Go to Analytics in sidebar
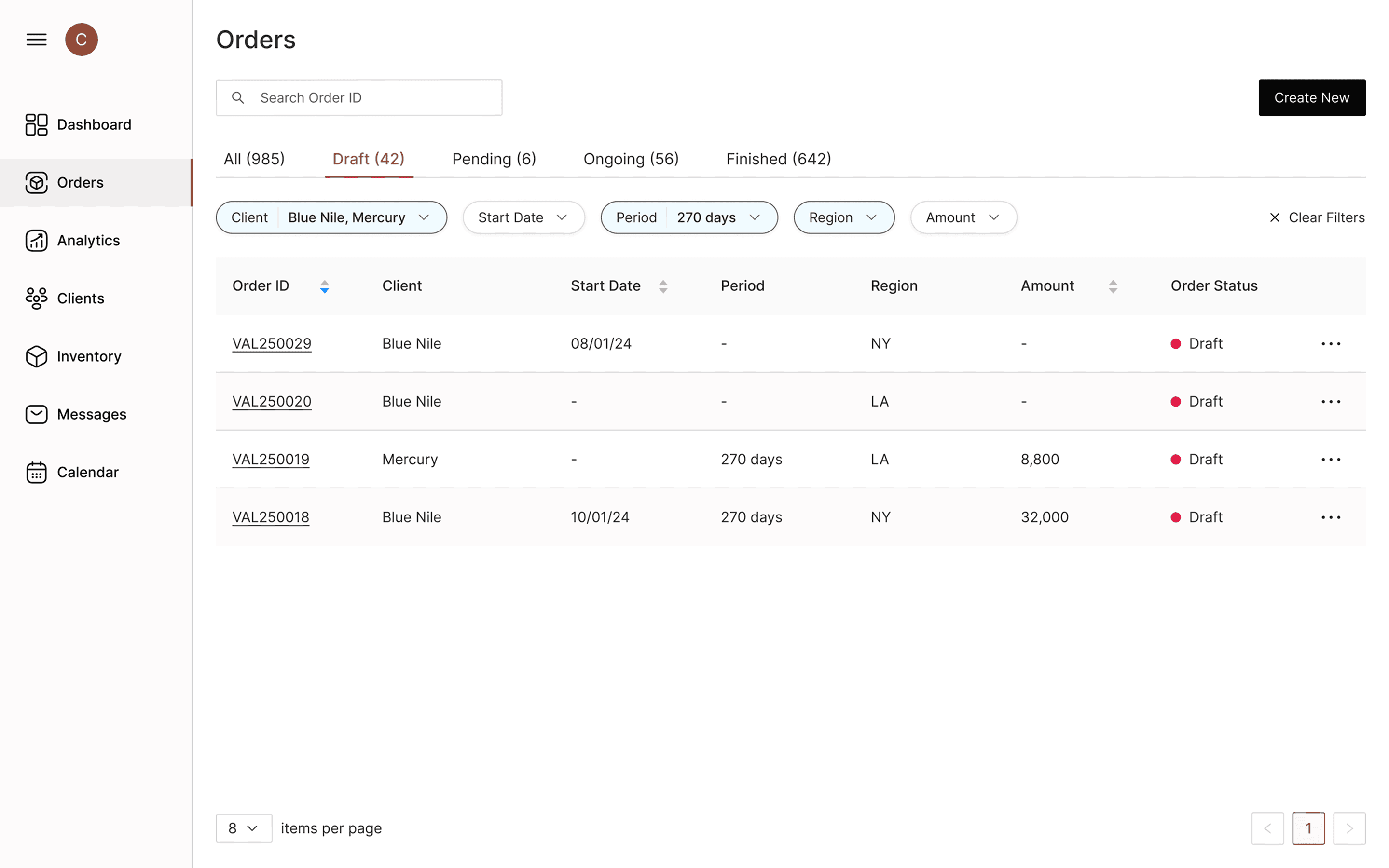The image size is (1389, 868). 88,241
